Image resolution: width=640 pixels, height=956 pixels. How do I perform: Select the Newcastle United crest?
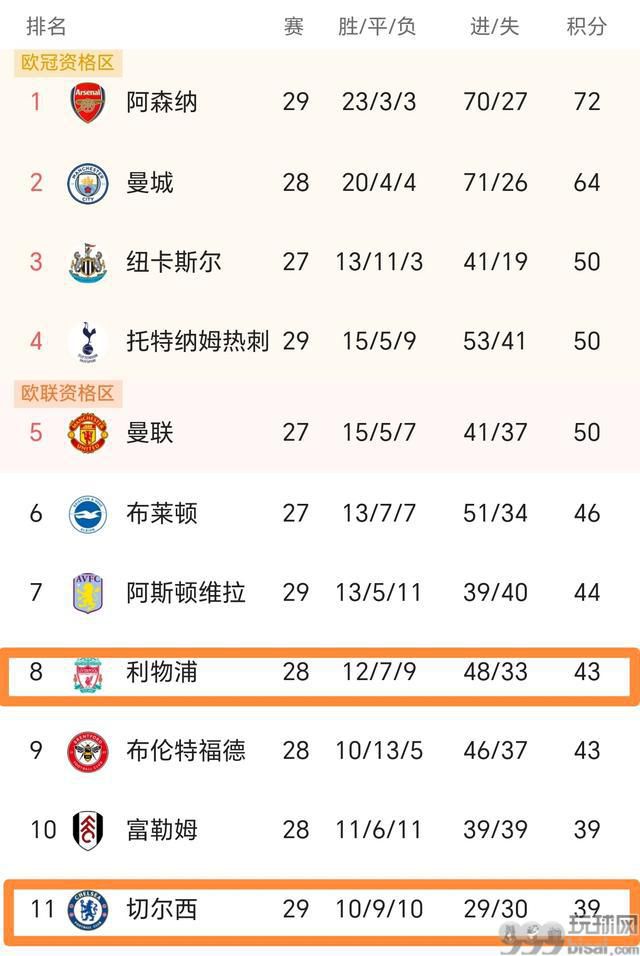88,262
